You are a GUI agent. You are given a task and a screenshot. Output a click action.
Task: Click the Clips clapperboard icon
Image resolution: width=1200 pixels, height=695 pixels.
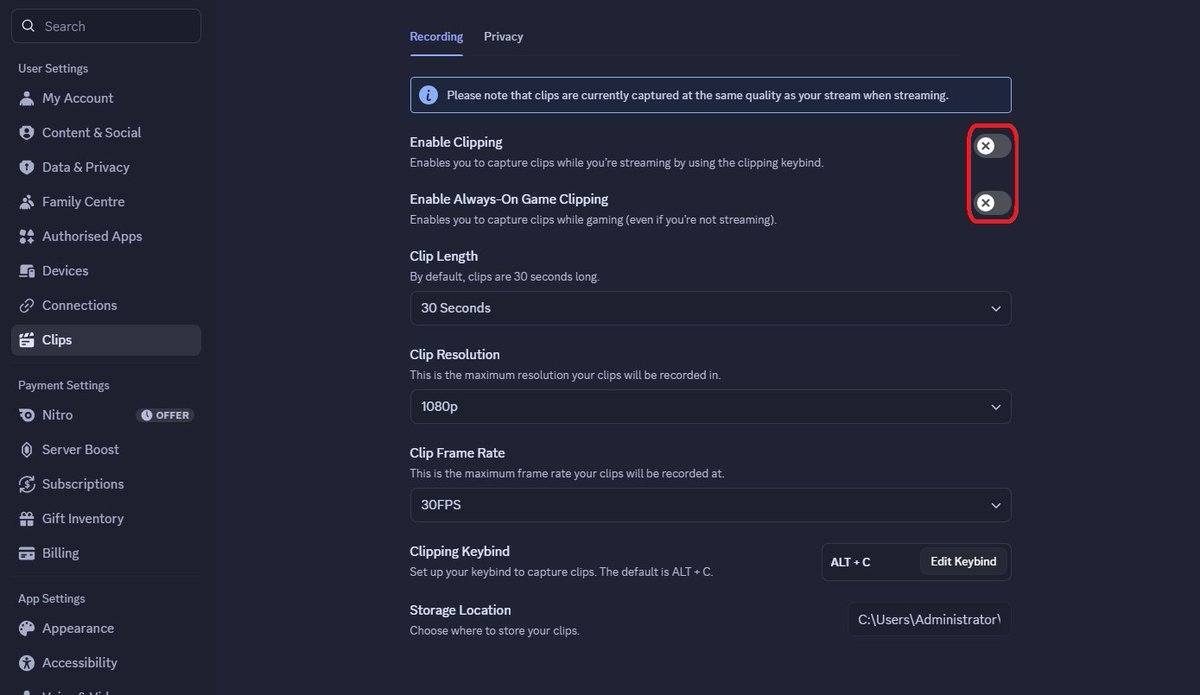coord(27,340)
